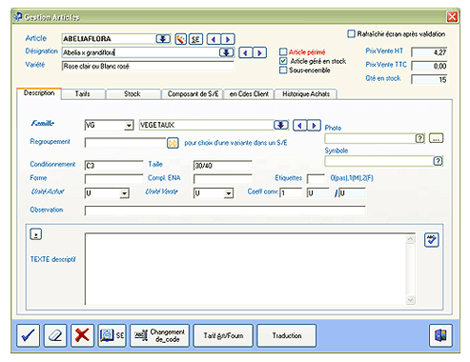
Task: Click the wand icon beside Article field
Action: (180, 39)
